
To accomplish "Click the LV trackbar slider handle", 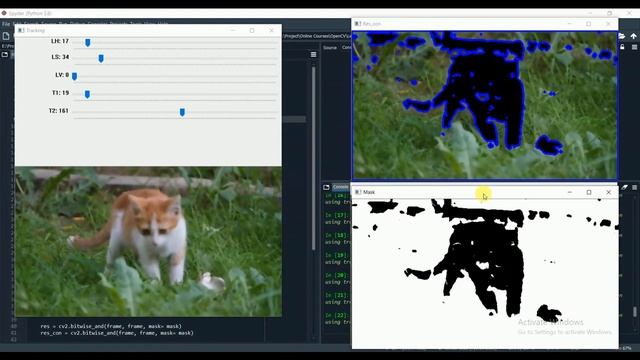I will (x=74, y=76).
